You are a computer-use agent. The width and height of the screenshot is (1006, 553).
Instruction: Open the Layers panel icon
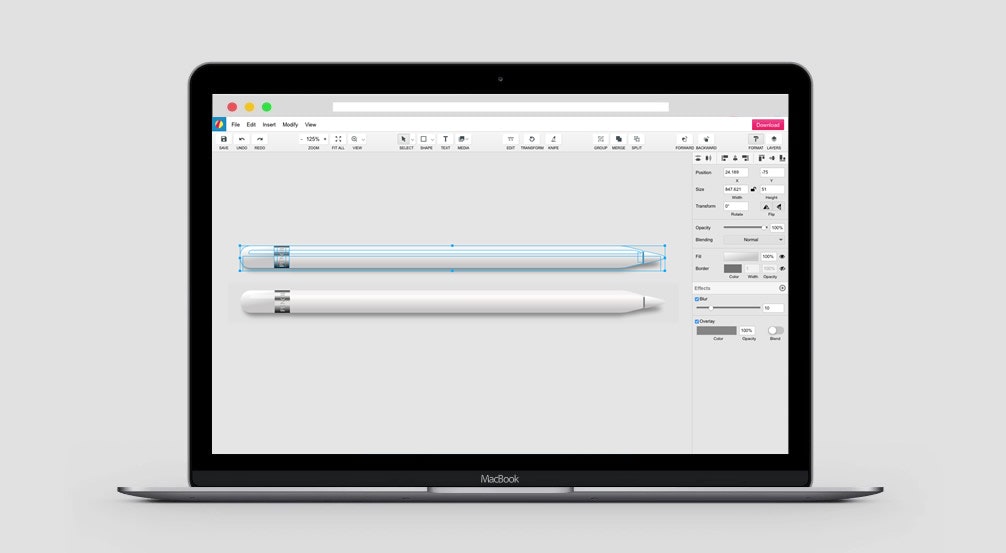click(774, 139)
